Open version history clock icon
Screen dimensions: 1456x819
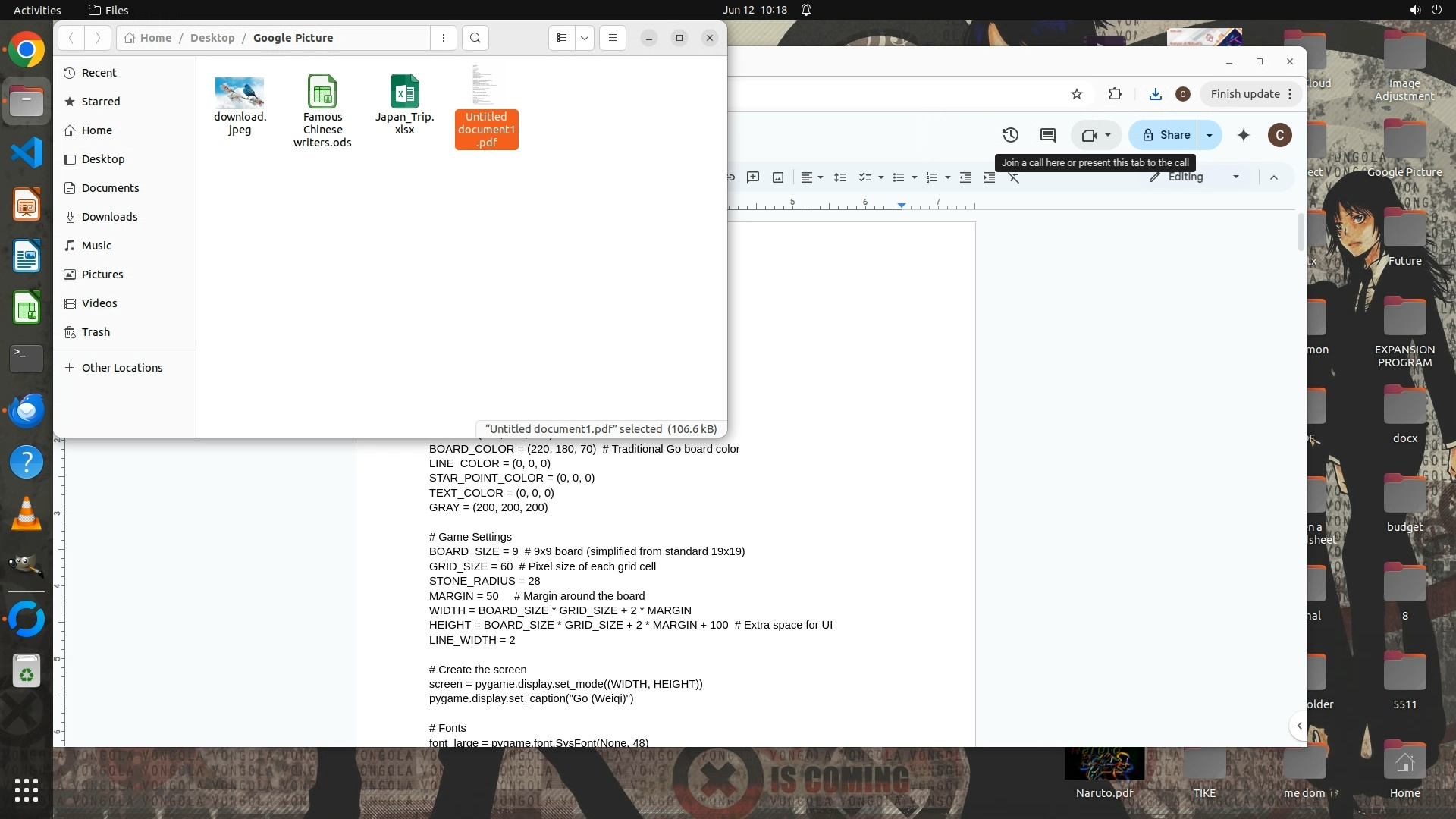[x=1010, y=135]
